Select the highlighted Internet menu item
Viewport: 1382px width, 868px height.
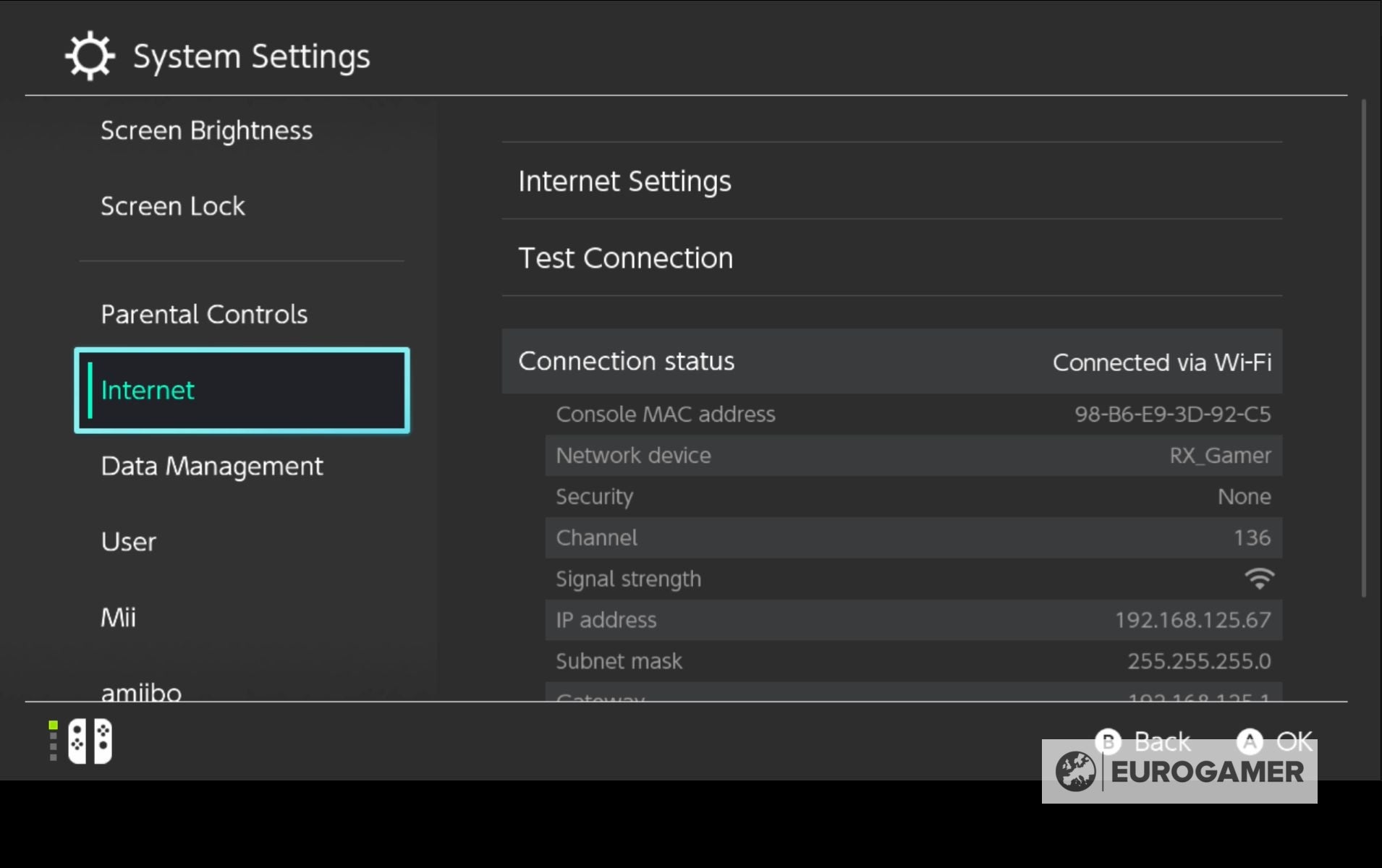pyautogui.click(x=242, y=391)
